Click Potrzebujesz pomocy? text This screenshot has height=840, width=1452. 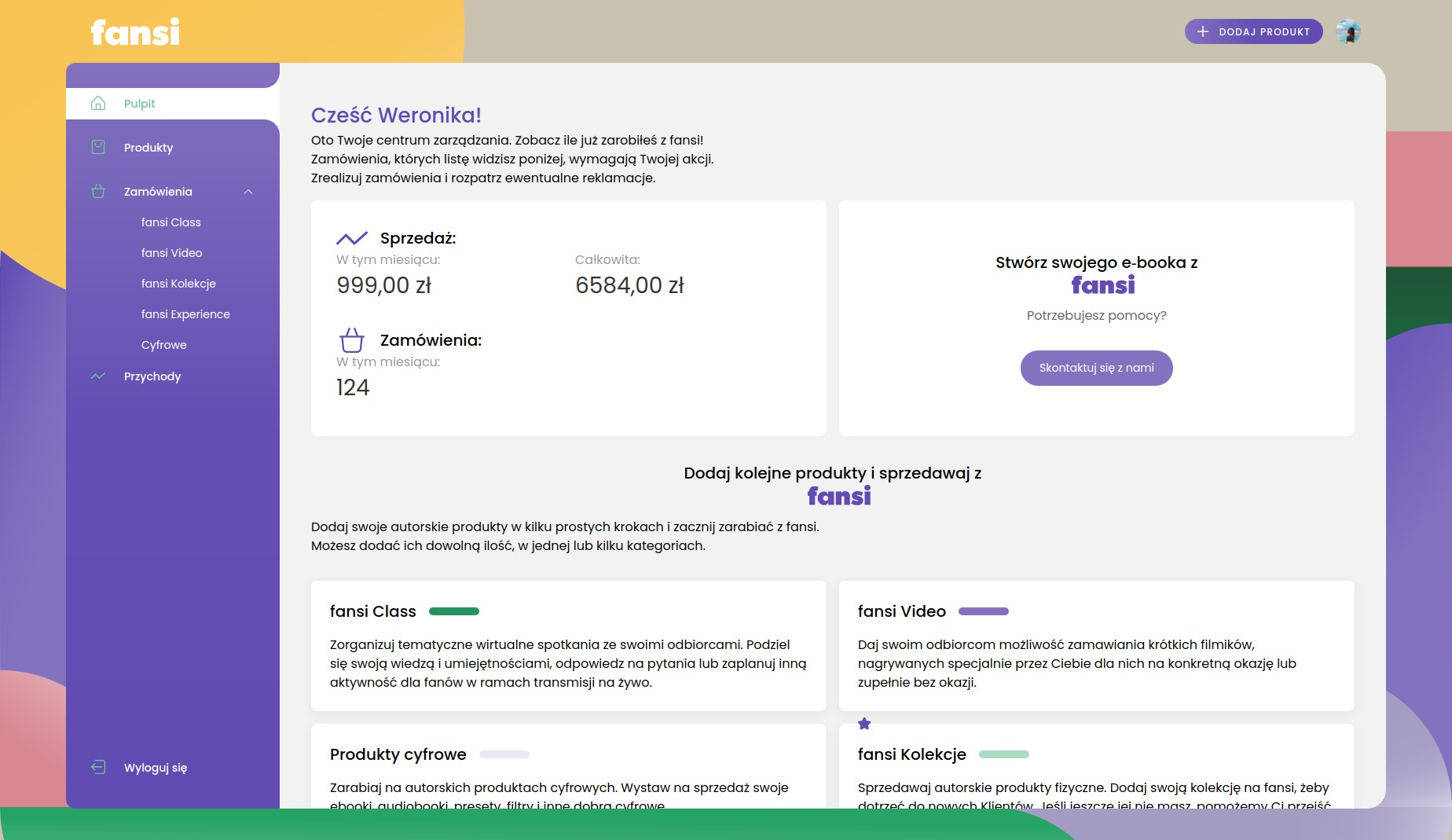tap(1097, 315)
